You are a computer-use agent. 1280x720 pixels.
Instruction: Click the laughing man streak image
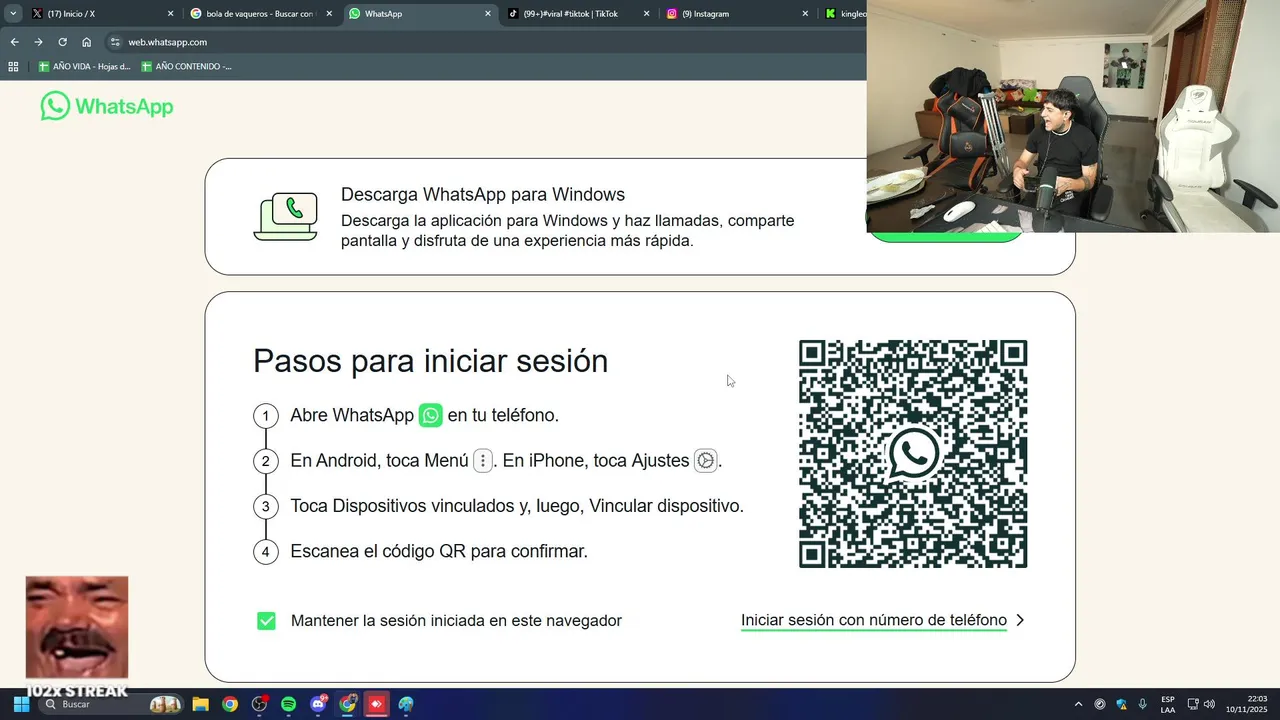pyautogui.click(x=77, y=628)
